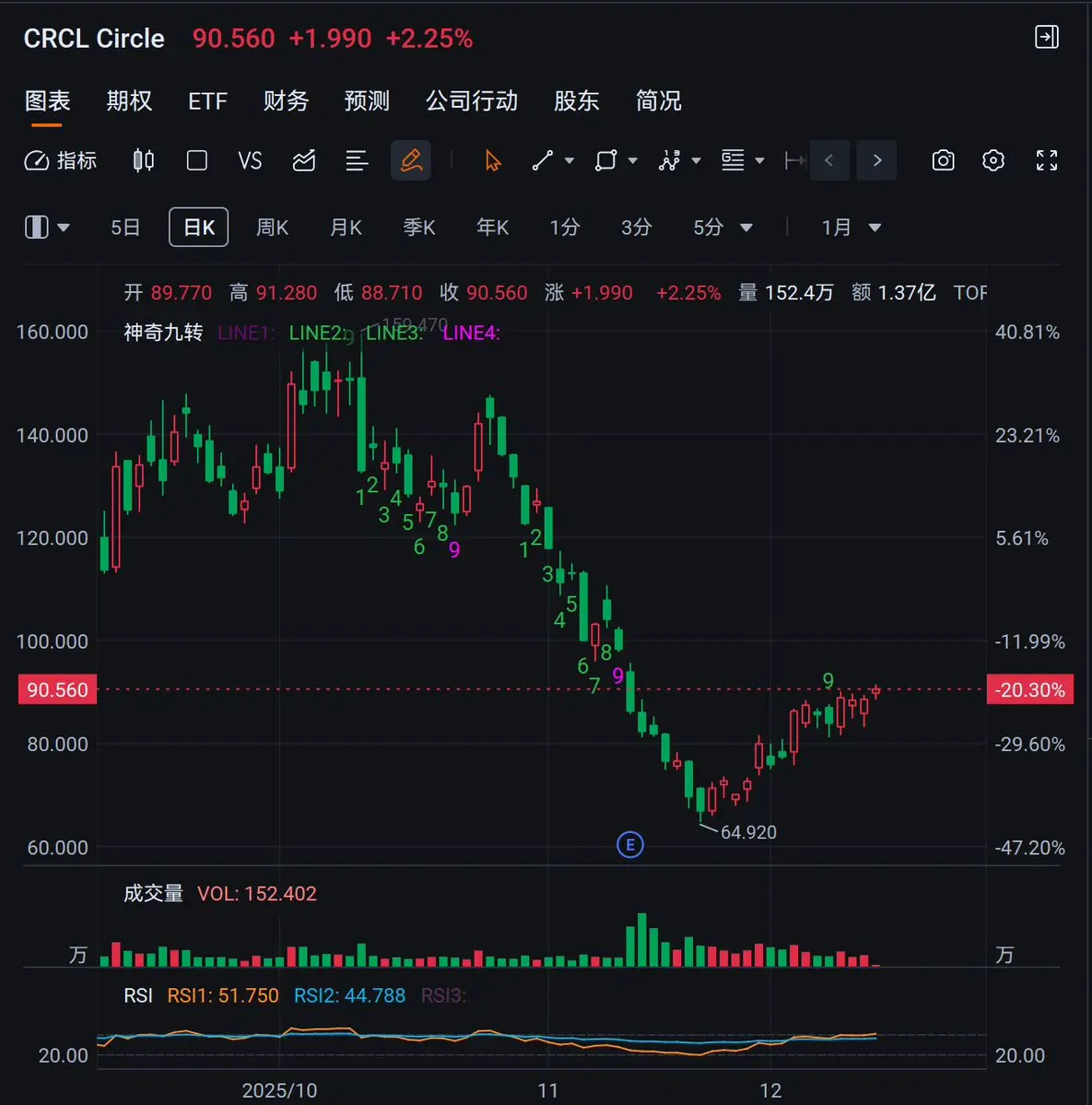1092x1105 pixels.
Task: Open the VS comparison tool
Action: click(250, 160)
